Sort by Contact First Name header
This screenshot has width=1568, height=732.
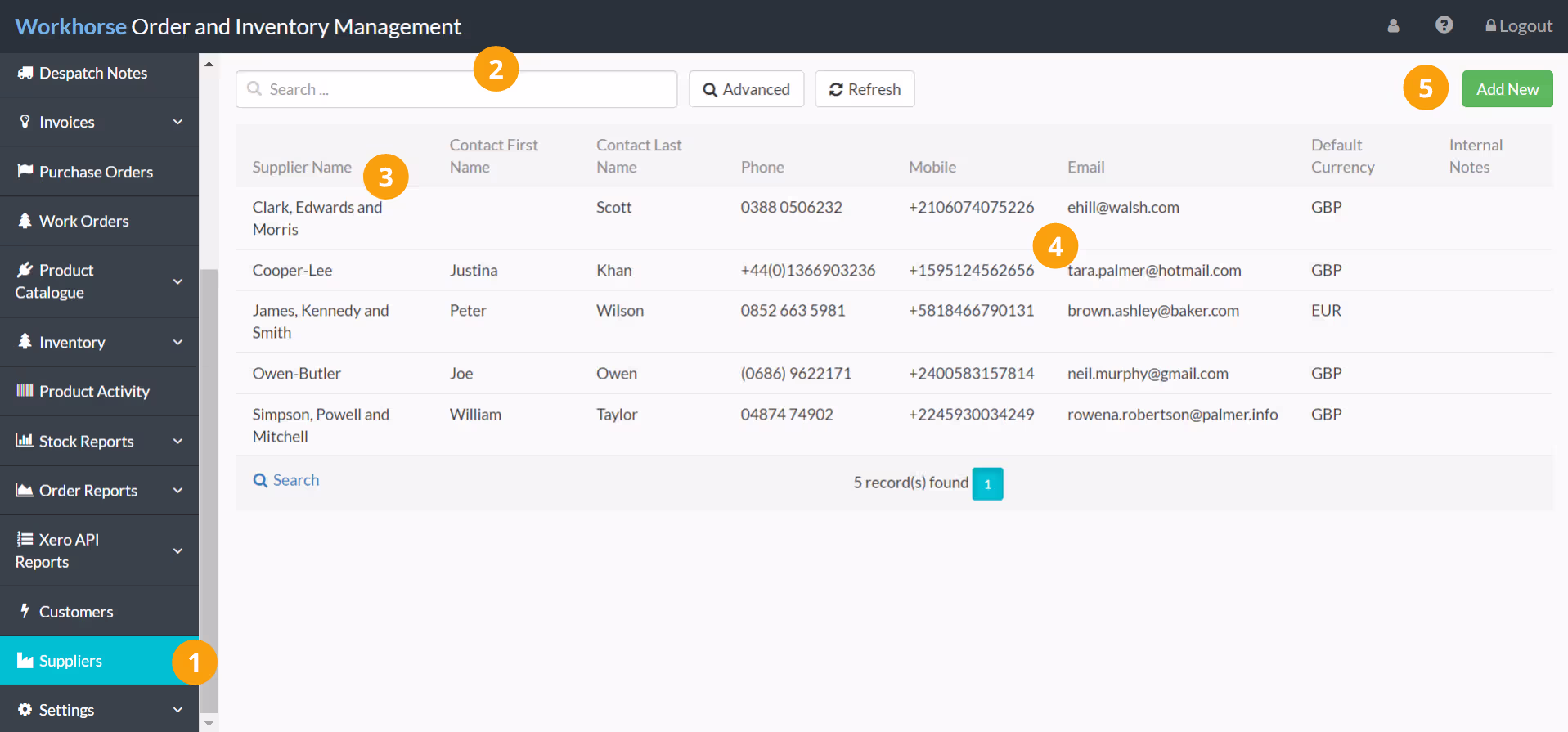tap(494, 155)
